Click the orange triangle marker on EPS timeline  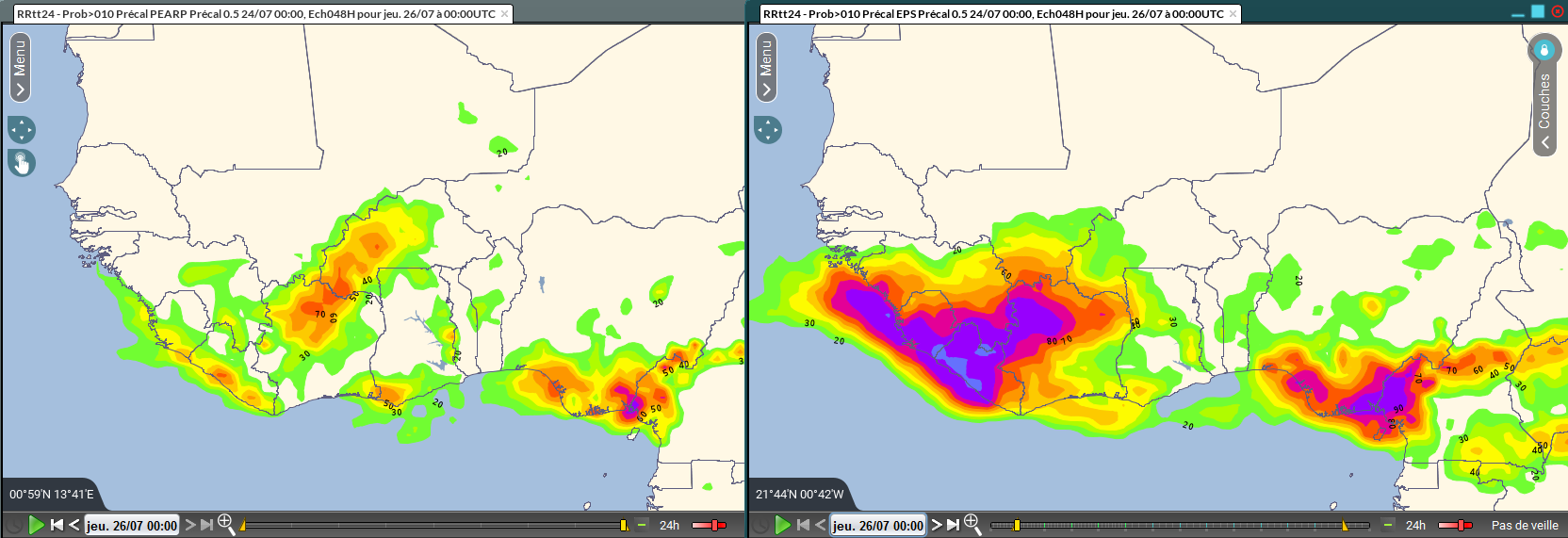(x=1345, y=526)
